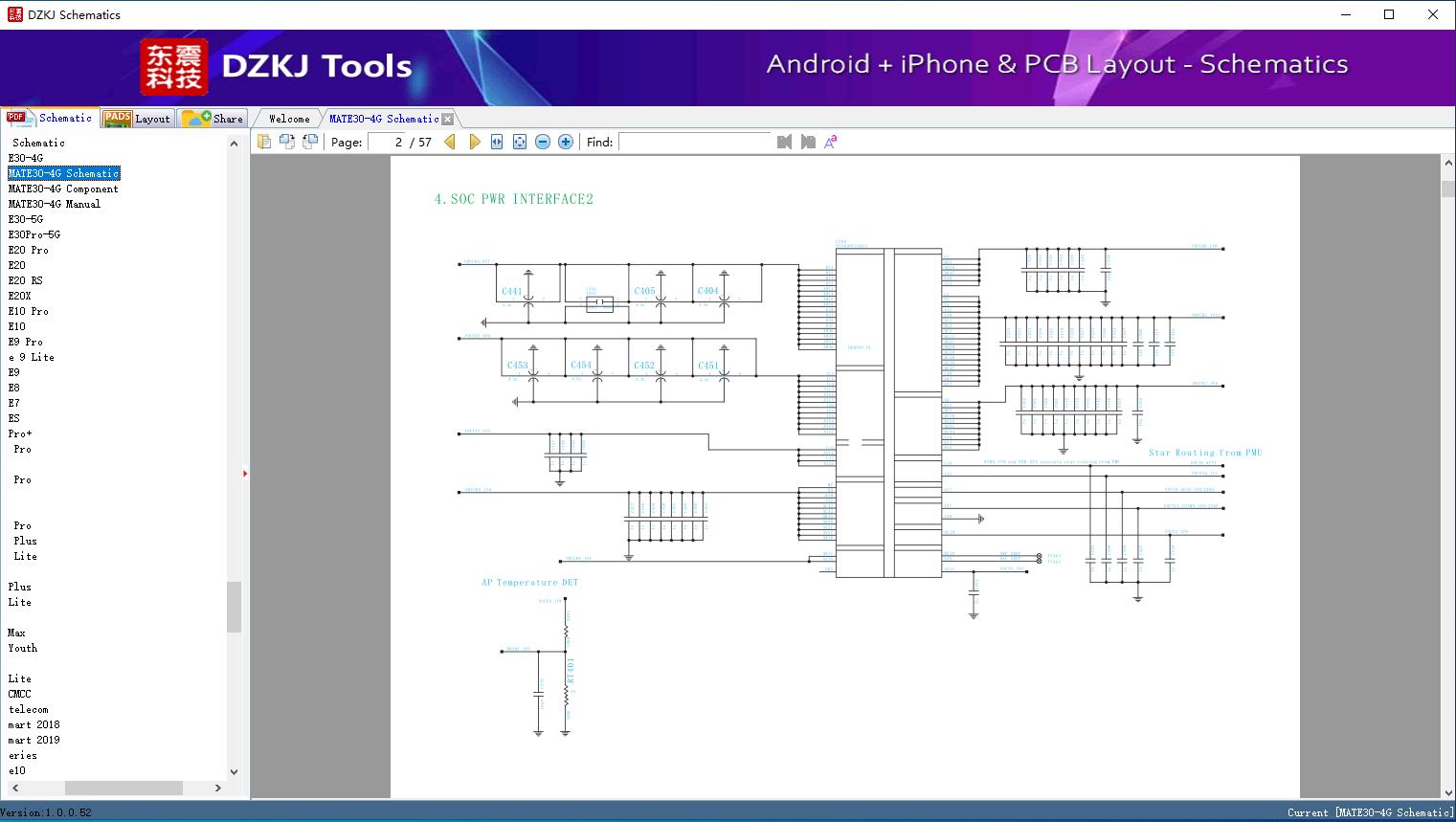Fit whole page in view
Viewport: 1456px width, 822px height.
520,142
